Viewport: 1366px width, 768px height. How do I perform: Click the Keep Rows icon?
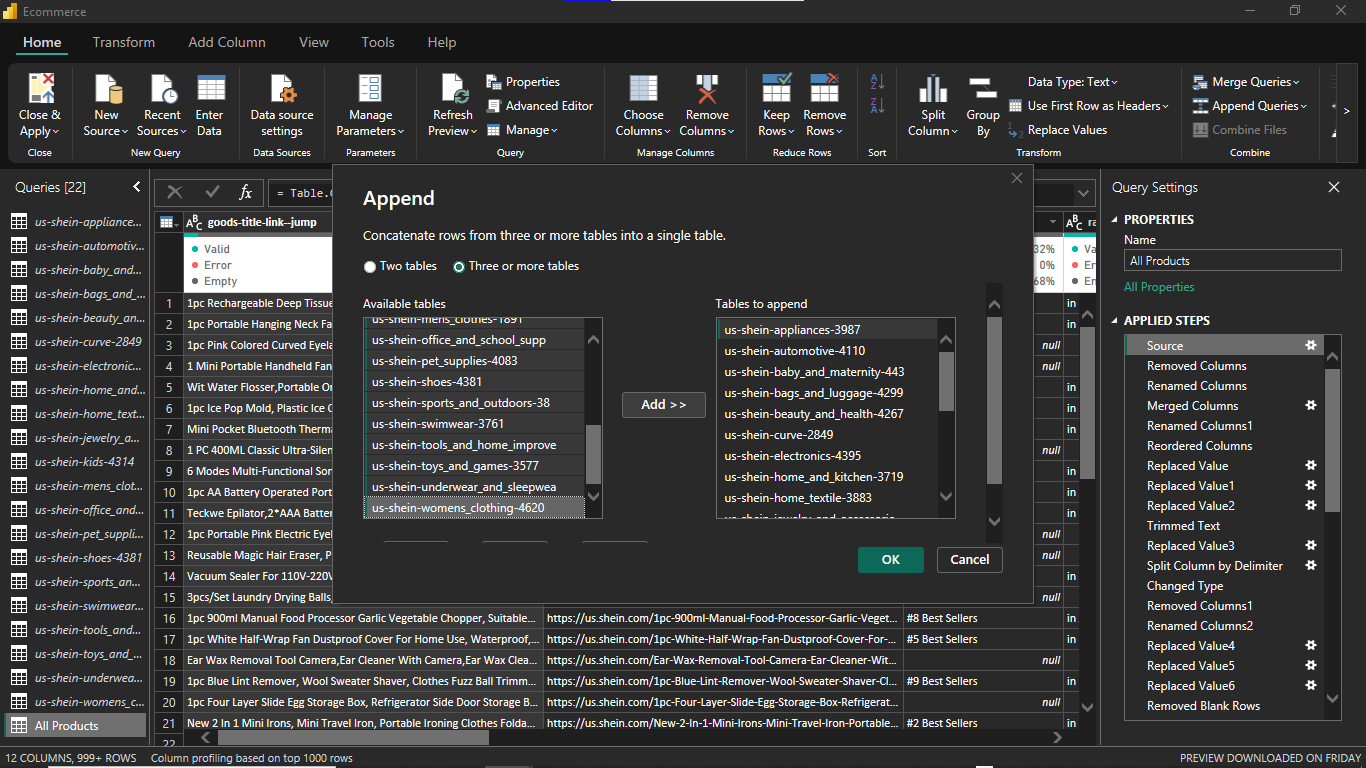pyautogui.click(x=776, y=90)
